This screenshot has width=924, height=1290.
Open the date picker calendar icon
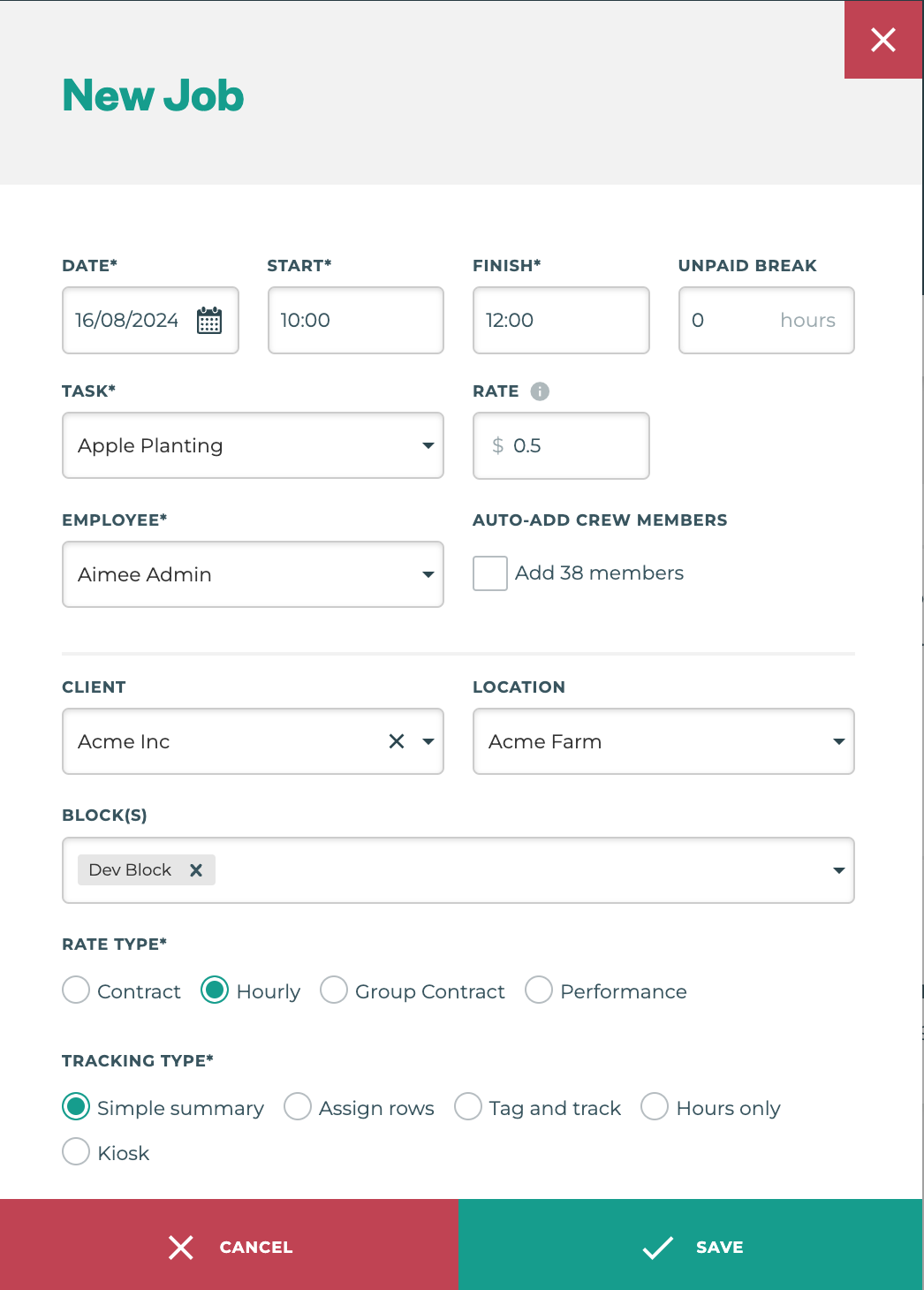[209, 321]
